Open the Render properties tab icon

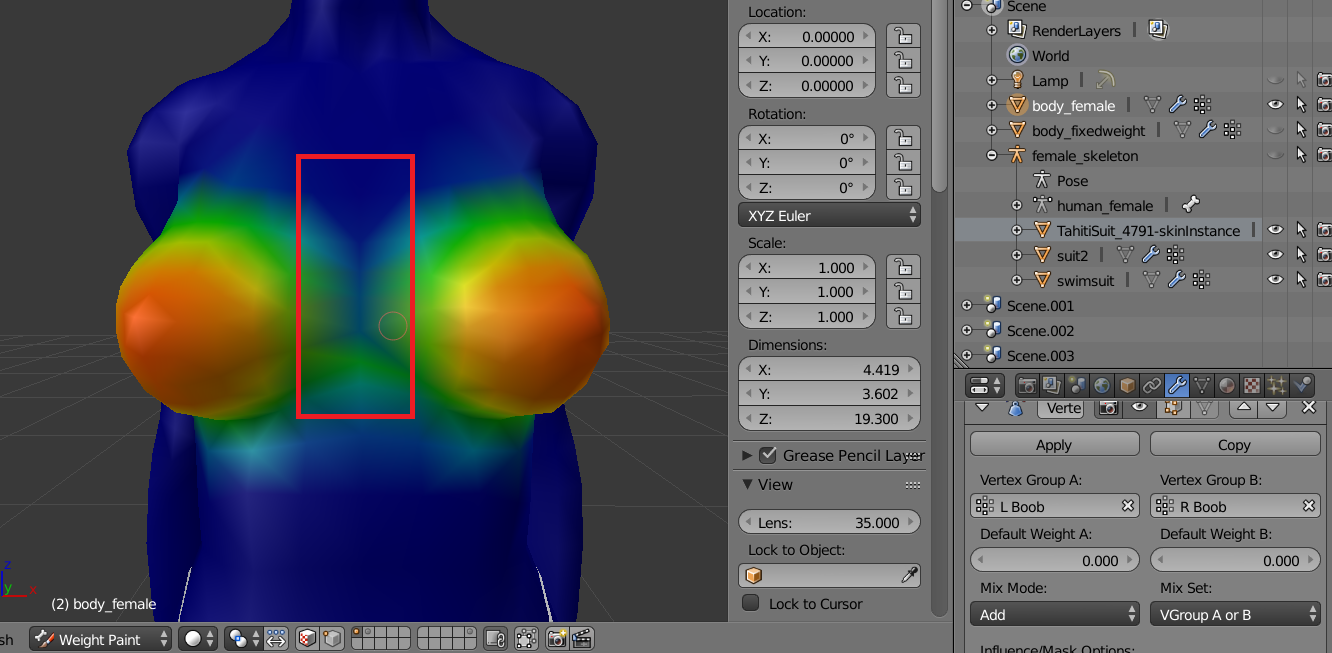(x=1026, y=385)
